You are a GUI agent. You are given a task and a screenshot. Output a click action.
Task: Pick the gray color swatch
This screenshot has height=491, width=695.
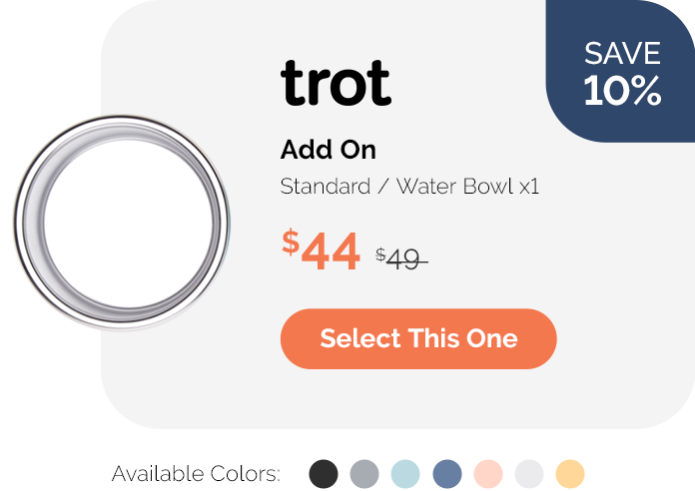click(x=364, y=474)
